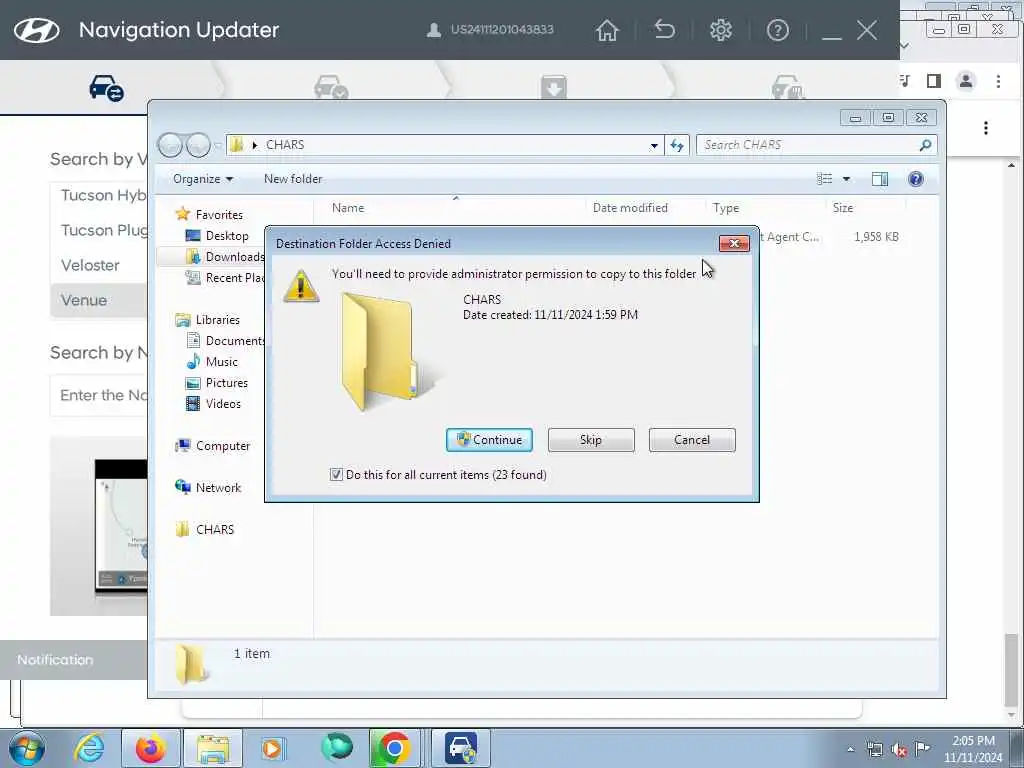
Task: Select Network in navigation pane
Action: point(208,488)
